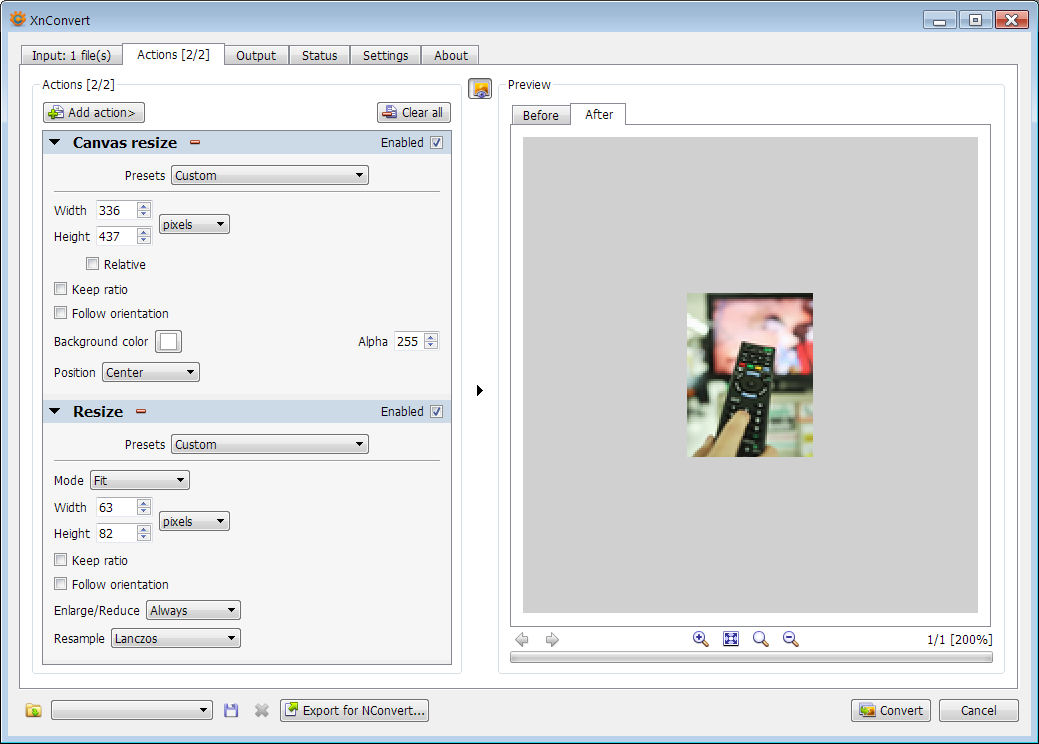Remove the Canvas resize action via red minus
The width and height of the screenshot is (1039, 744).
point(196,143)
